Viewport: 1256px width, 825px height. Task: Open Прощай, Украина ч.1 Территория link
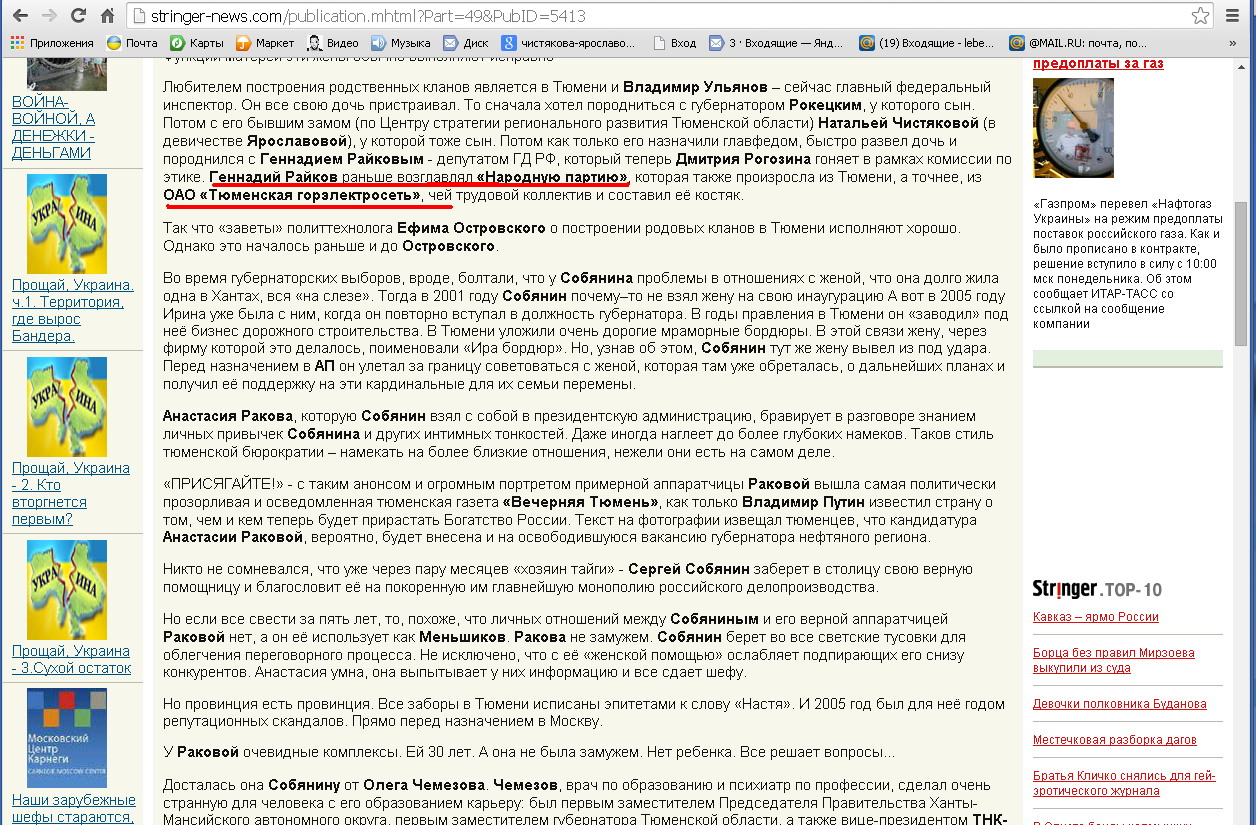coord(72,310)
